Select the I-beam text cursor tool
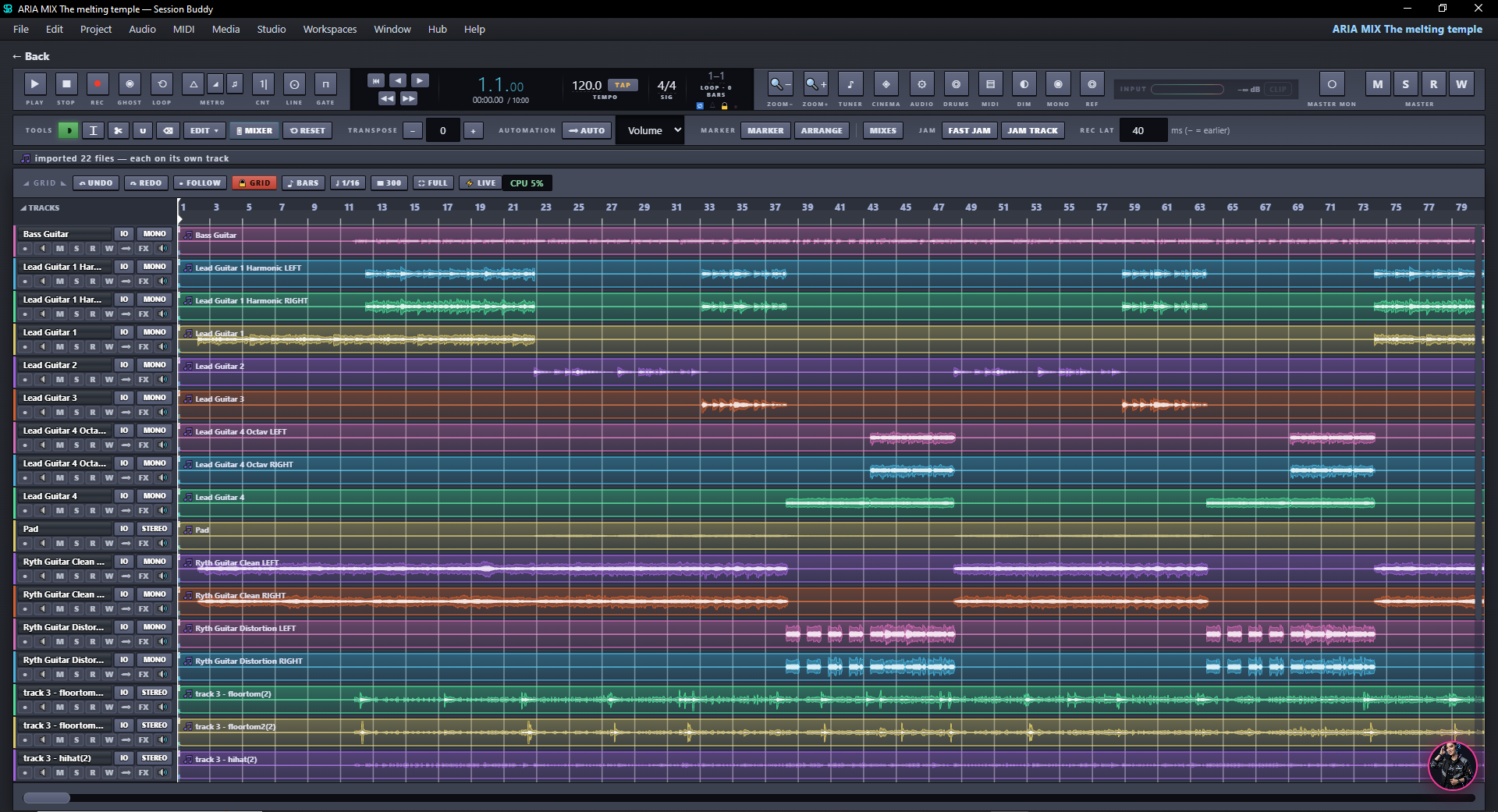Screen dimensions: 1498x812 coord(94,130)
